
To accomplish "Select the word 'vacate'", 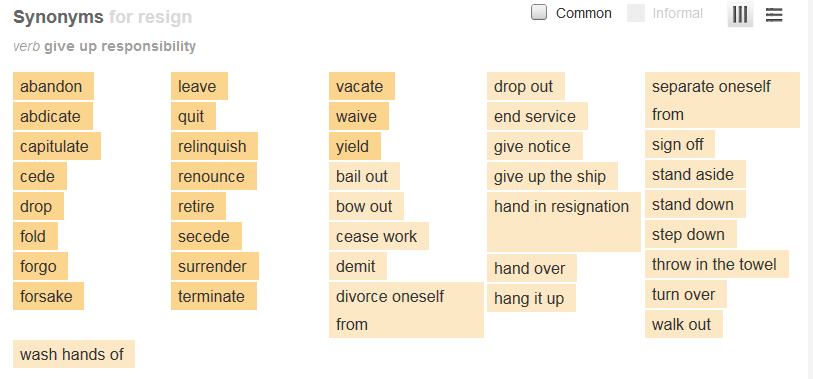I will point(362,86).
